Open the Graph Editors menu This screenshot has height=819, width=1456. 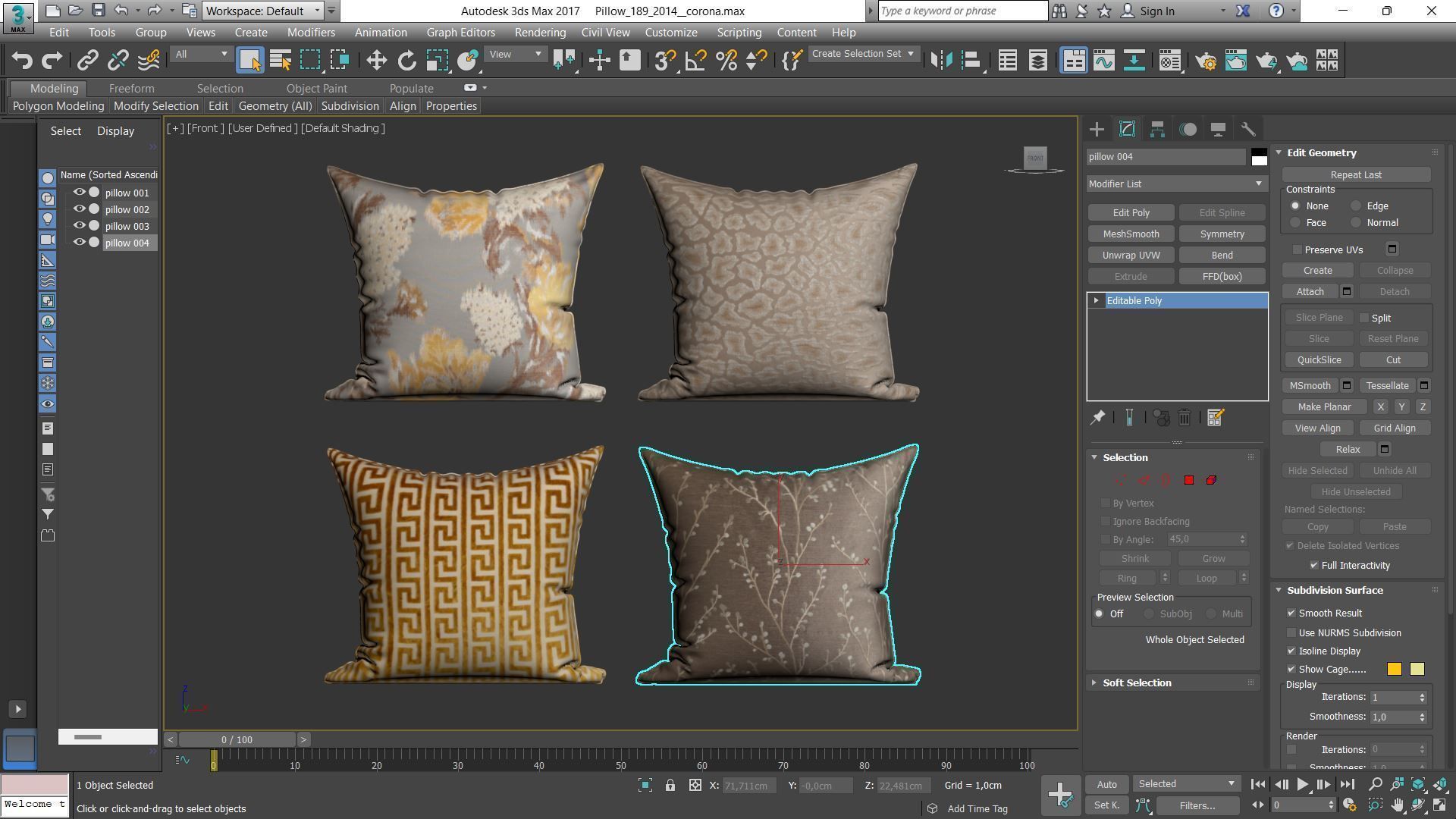pyautogui.click(x=460, y=32)
